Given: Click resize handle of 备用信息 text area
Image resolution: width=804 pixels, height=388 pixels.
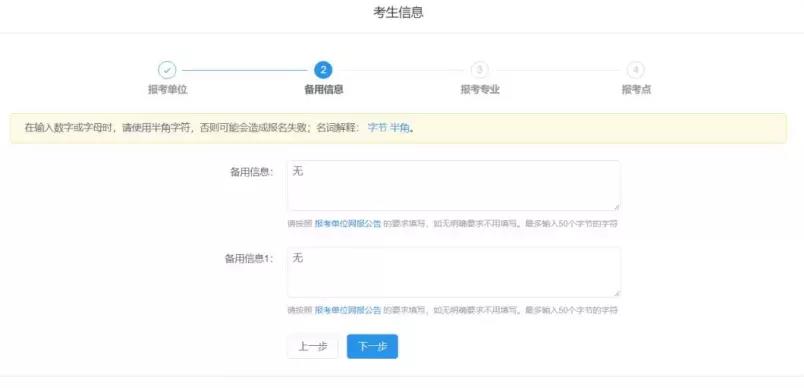Looking at the screenshot, I should 616,207.
